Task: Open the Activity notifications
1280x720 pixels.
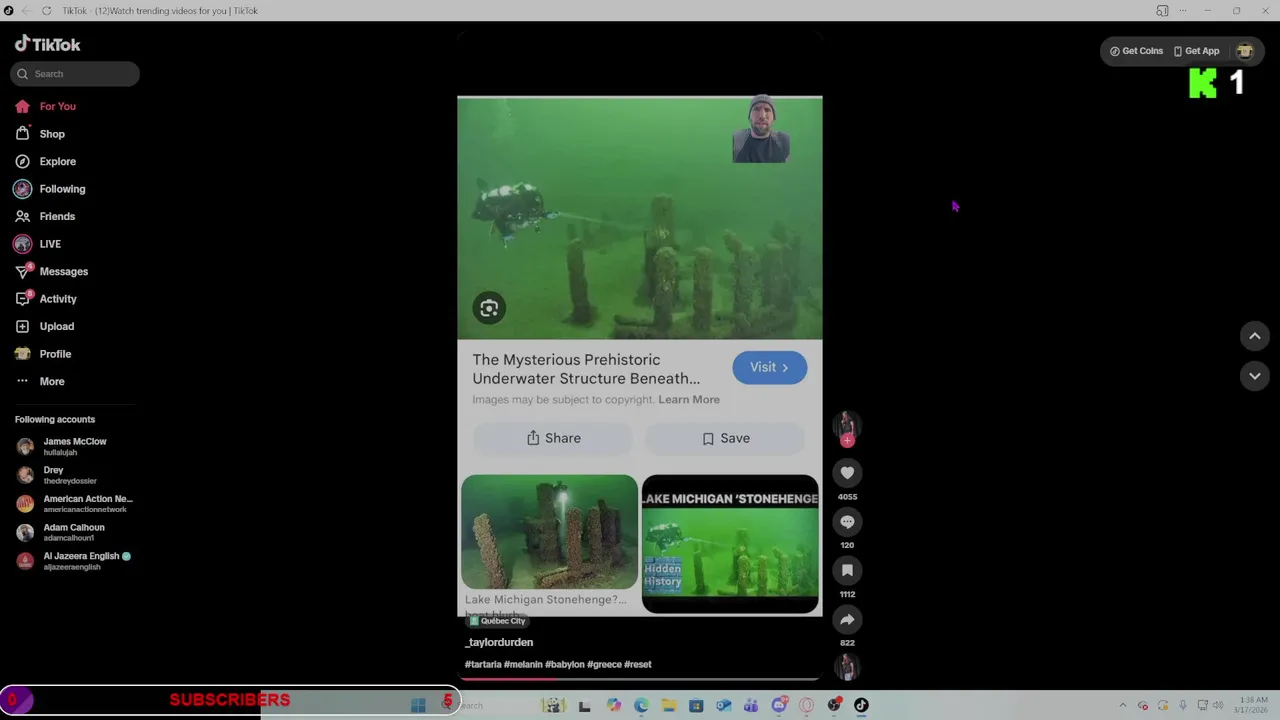Action: (x=46, y=299)
